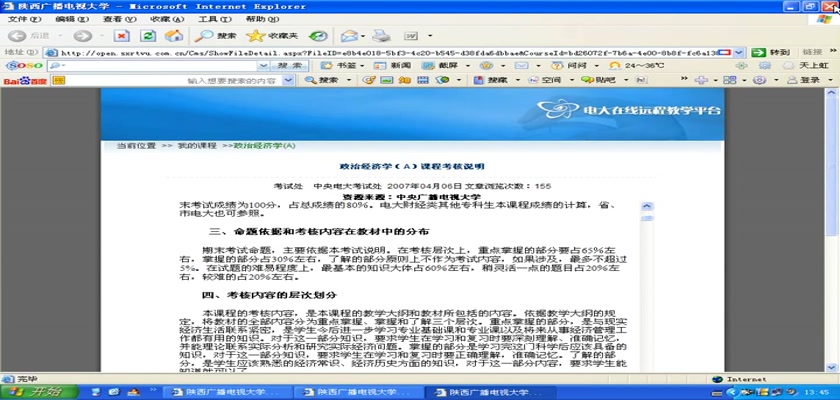Click SOSO Q&A (问问) button
The height and width of the screenshot is (400, 840).
point(569,65)
